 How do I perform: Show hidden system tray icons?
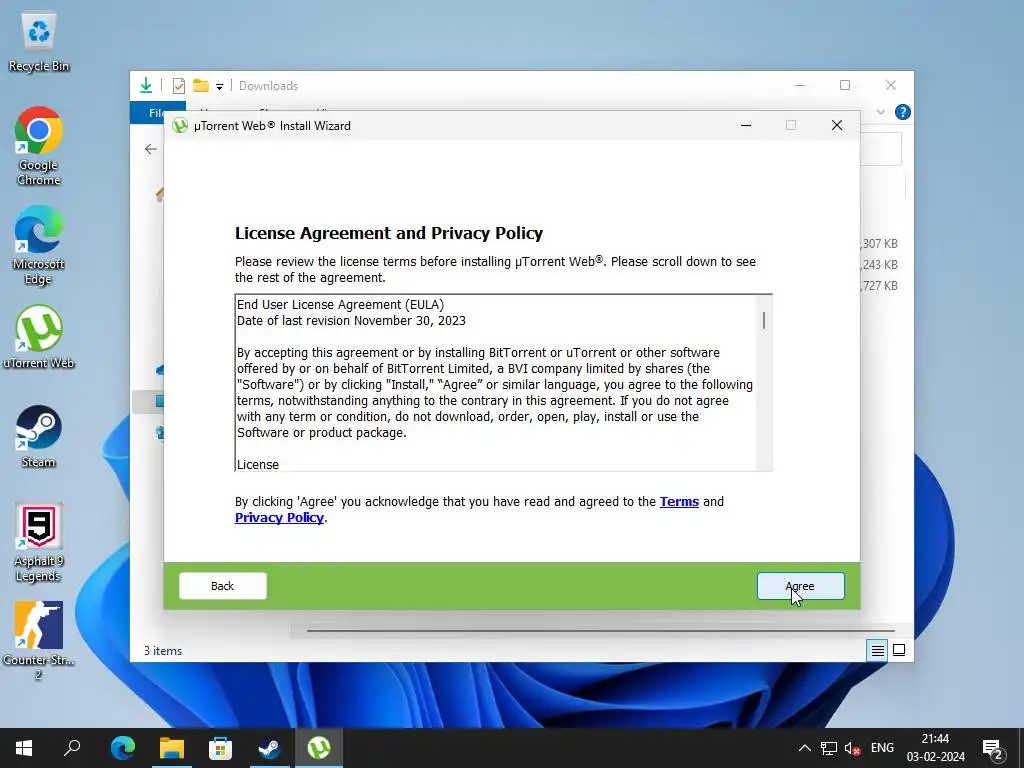tap(805, 748)
